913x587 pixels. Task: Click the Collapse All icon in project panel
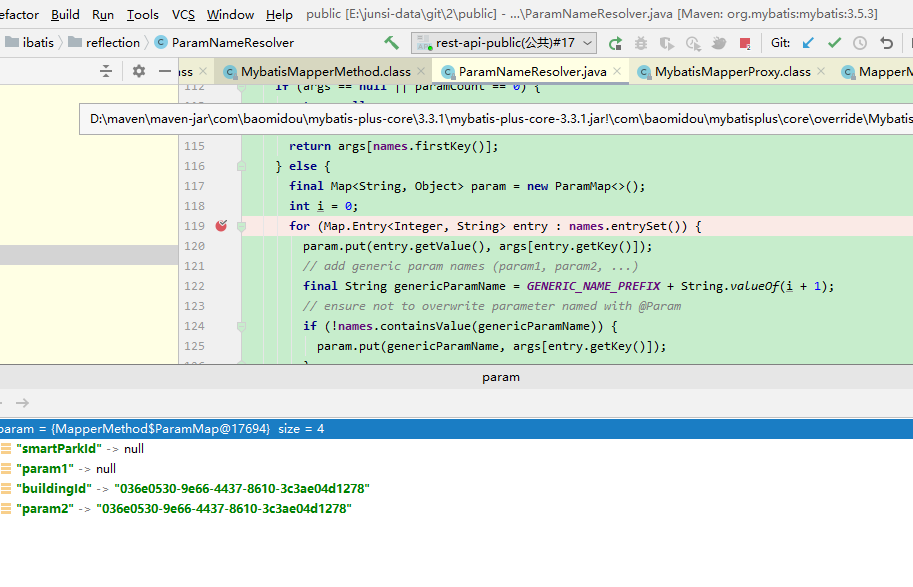click(106, 71)
